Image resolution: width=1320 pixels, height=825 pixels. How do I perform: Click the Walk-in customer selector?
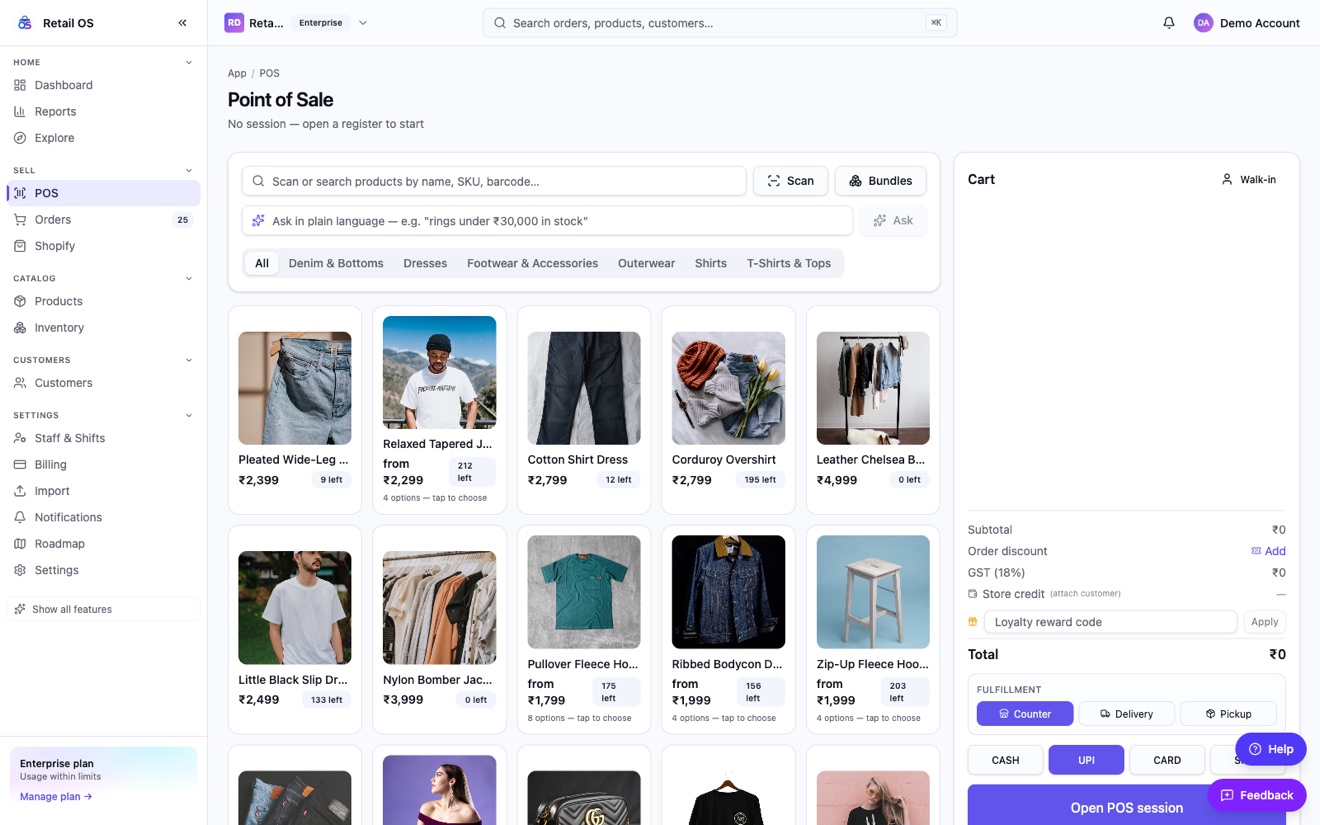1249,180
